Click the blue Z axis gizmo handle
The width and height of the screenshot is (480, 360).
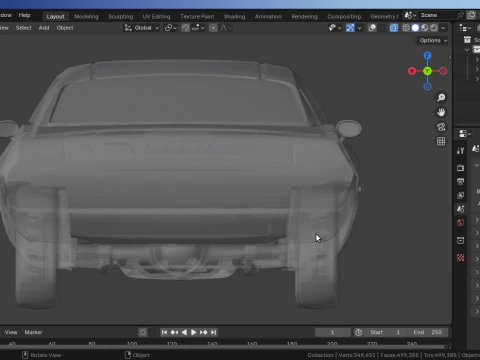tap(427, 55)
